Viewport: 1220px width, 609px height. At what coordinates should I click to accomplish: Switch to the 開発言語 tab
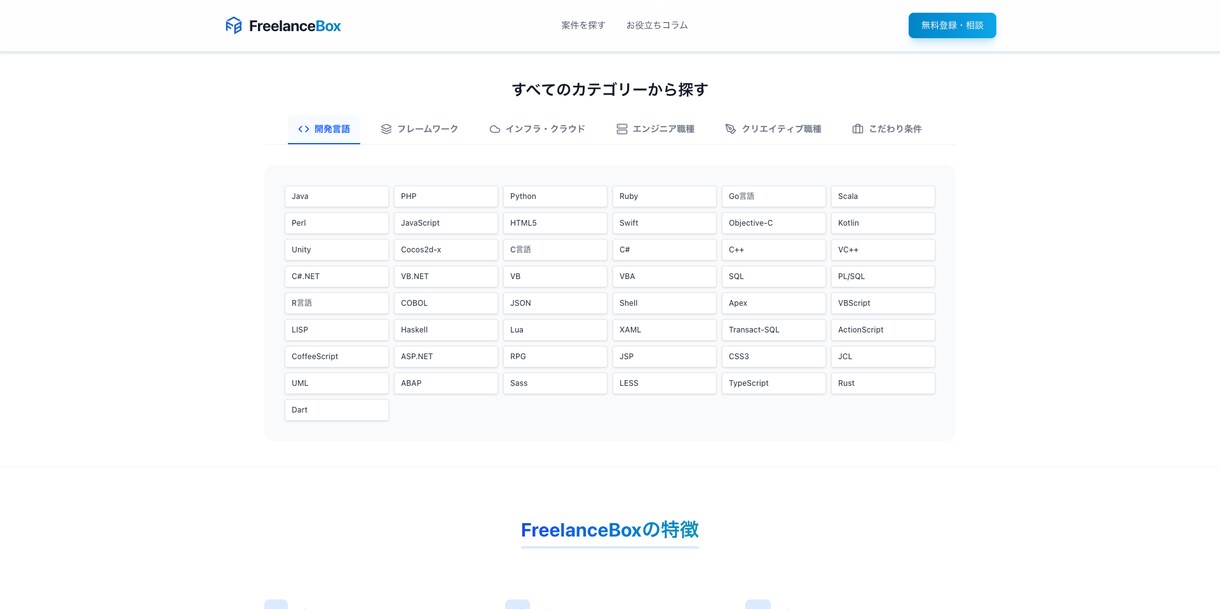tap(324, 129)
